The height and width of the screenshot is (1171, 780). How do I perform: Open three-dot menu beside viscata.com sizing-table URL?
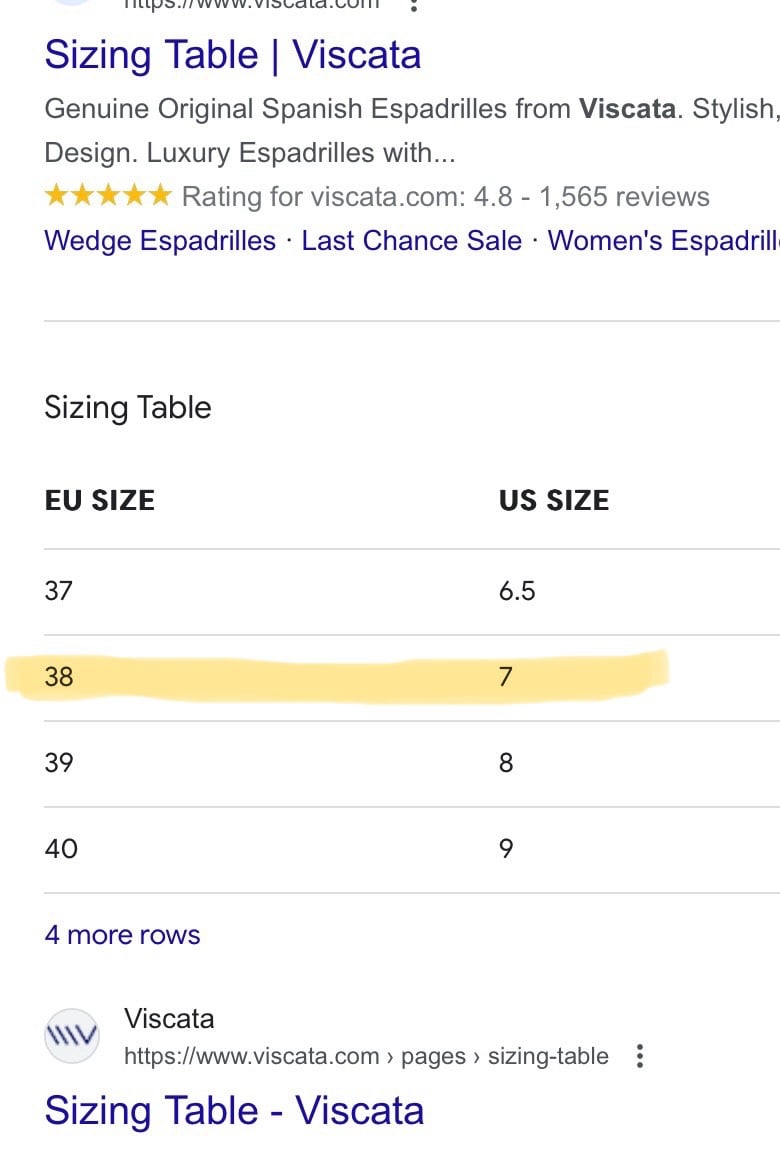point(640,1056)
